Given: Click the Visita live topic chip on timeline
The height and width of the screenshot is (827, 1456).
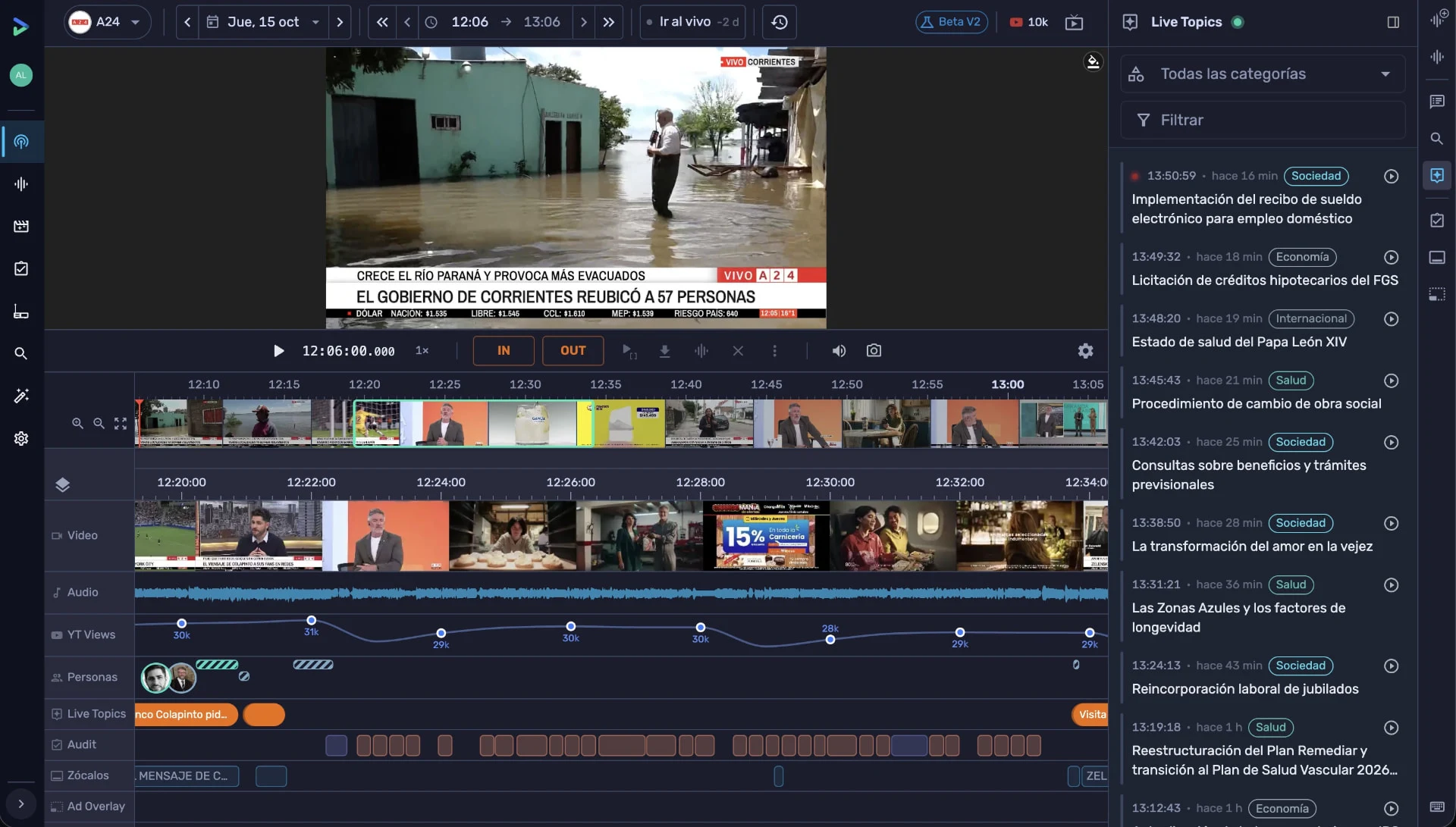Looking at the screenshot, I should (x=1090, y=715).
